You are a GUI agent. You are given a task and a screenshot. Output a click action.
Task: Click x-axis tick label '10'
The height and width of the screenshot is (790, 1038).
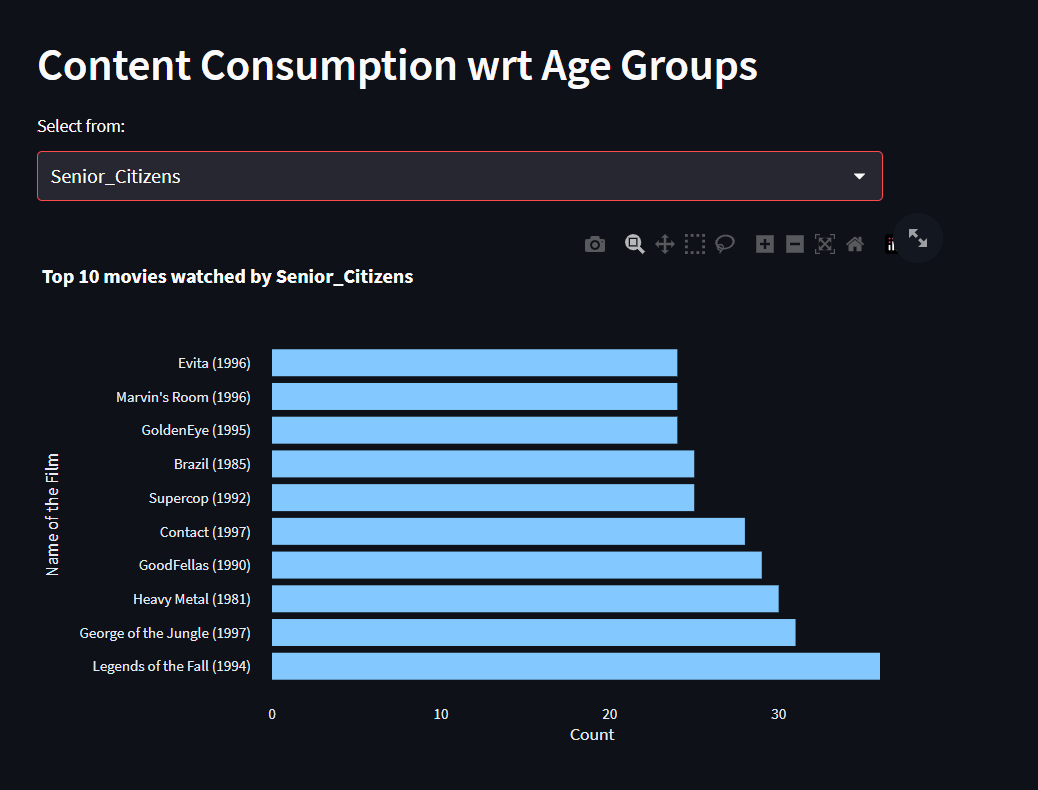pos(441,714)
